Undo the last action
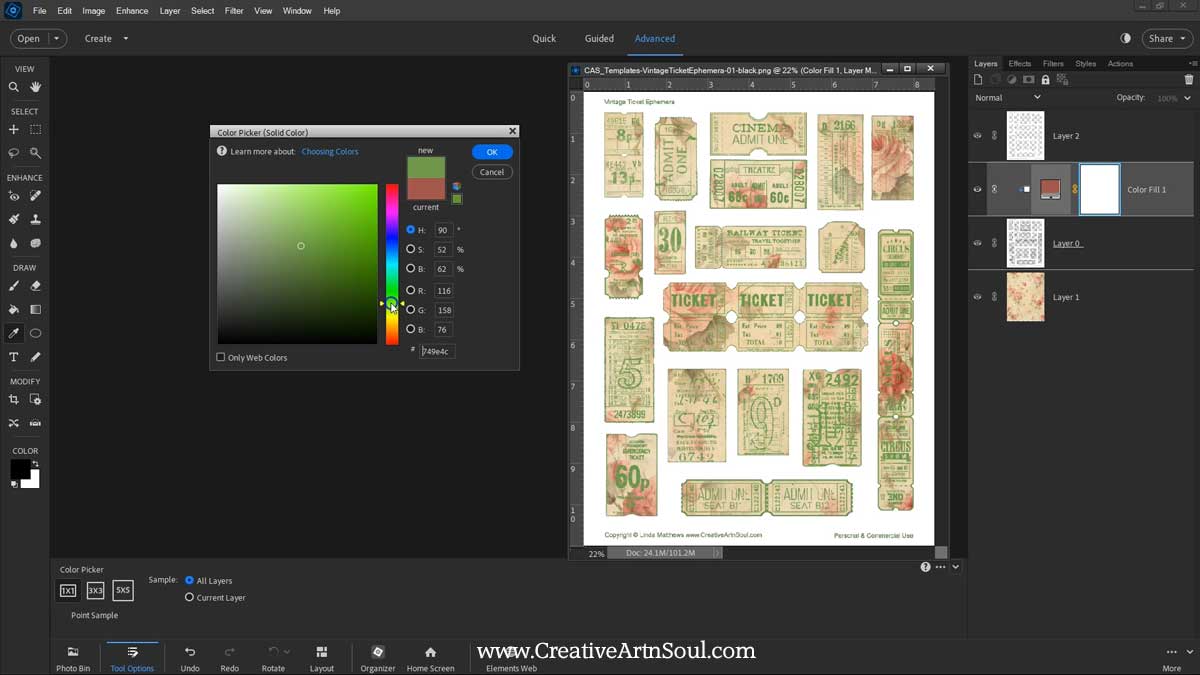This screenshot has height=675, width=1200. (x=190, y=657)
